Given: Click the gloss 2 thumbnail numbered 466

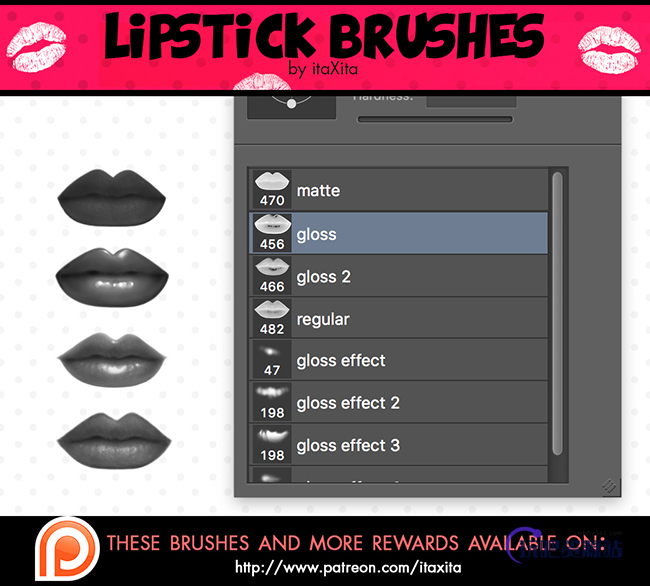Looking at the screenshot, I should coord(272,276).
